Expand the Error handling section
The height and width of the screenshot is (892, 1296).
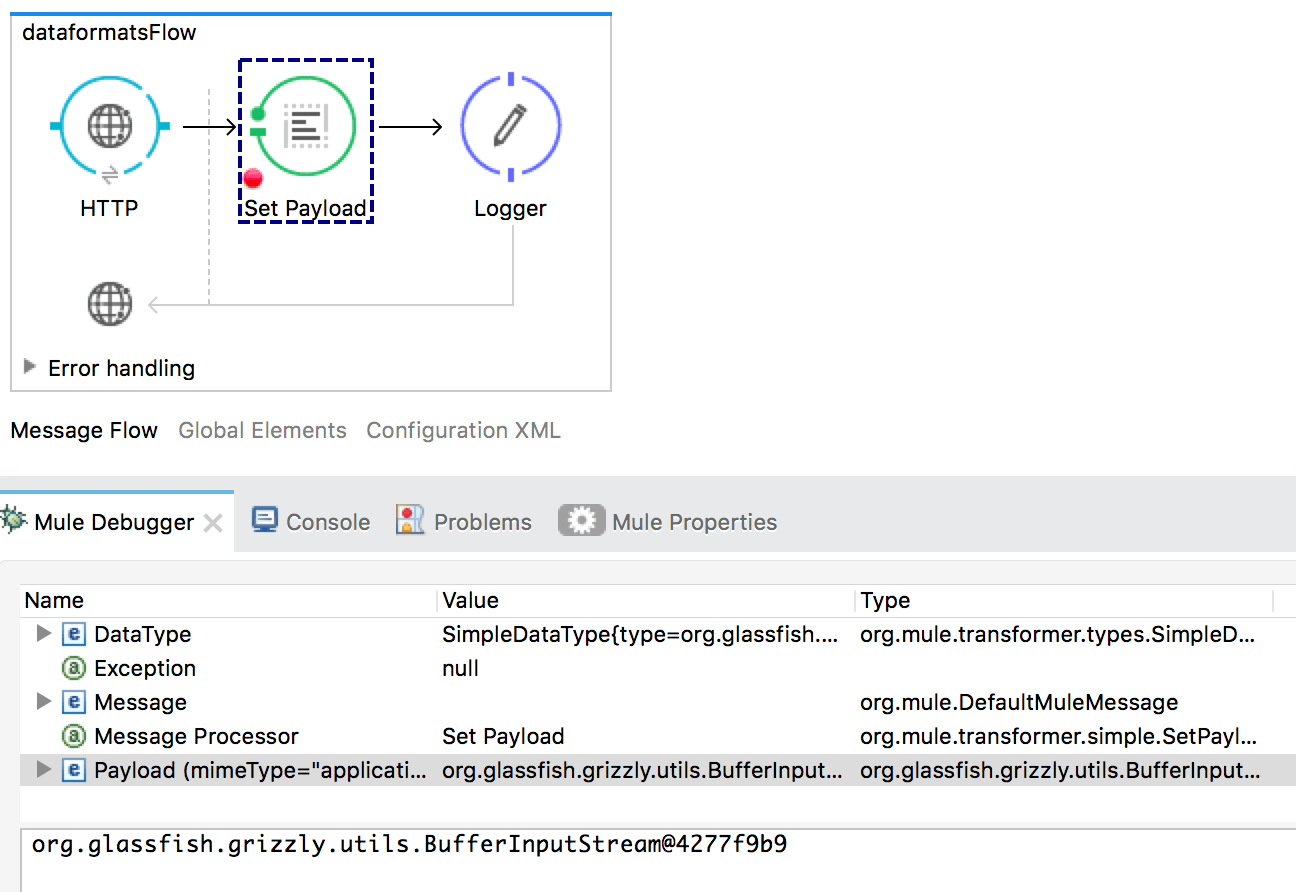(30, 367)
